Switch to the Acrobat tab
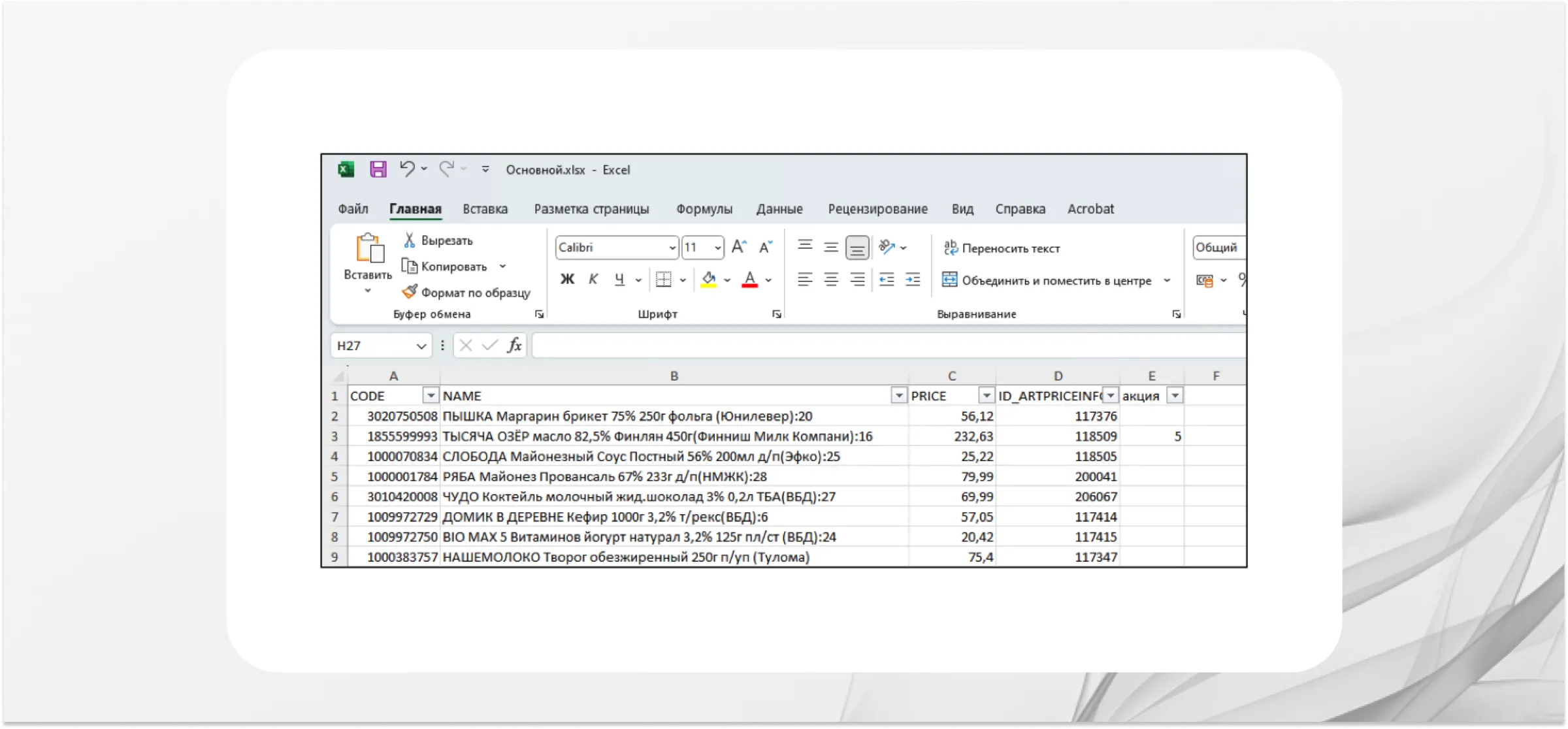 (x=1090, y=209)
